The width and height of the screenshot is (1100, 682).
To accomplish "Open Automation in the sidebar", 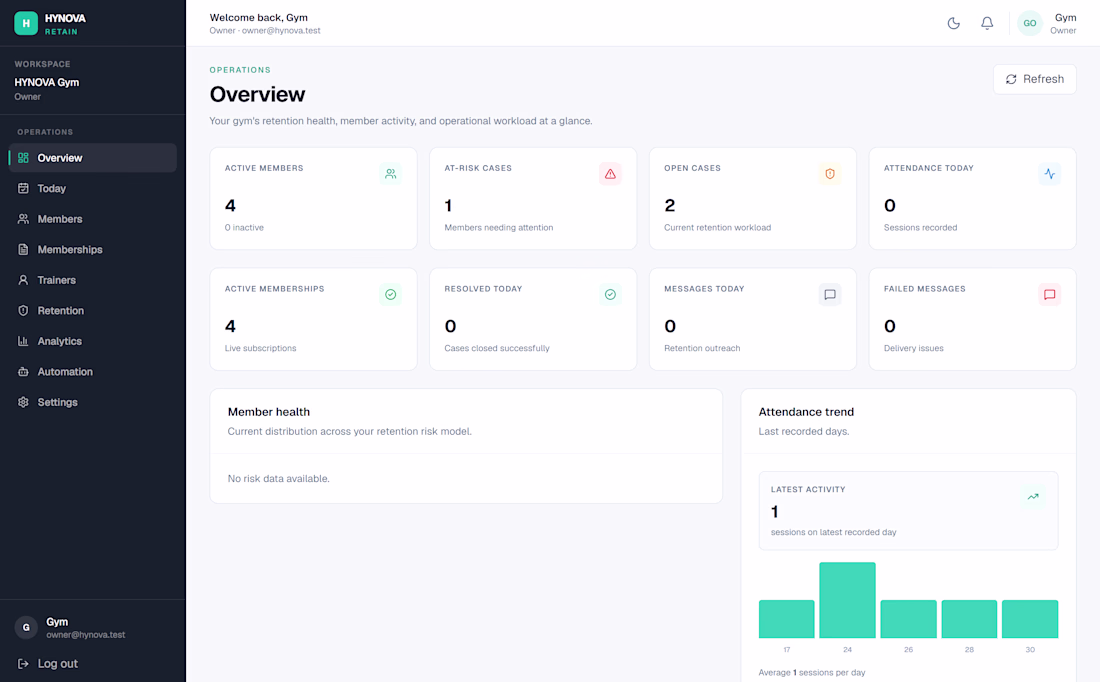I will point(93,372).
